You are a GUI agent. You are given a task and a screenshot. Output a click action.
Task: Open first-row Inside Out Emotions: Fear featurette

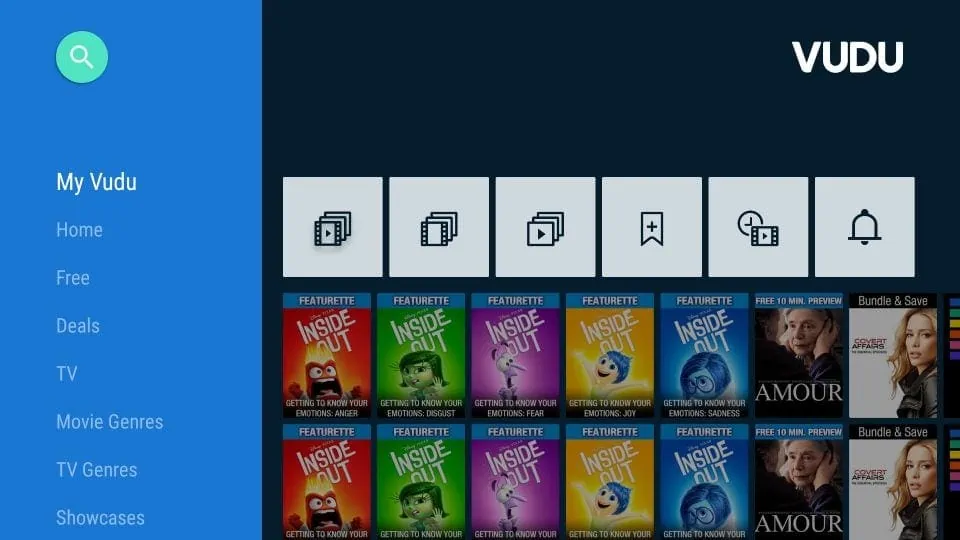(x=516, y=356)
